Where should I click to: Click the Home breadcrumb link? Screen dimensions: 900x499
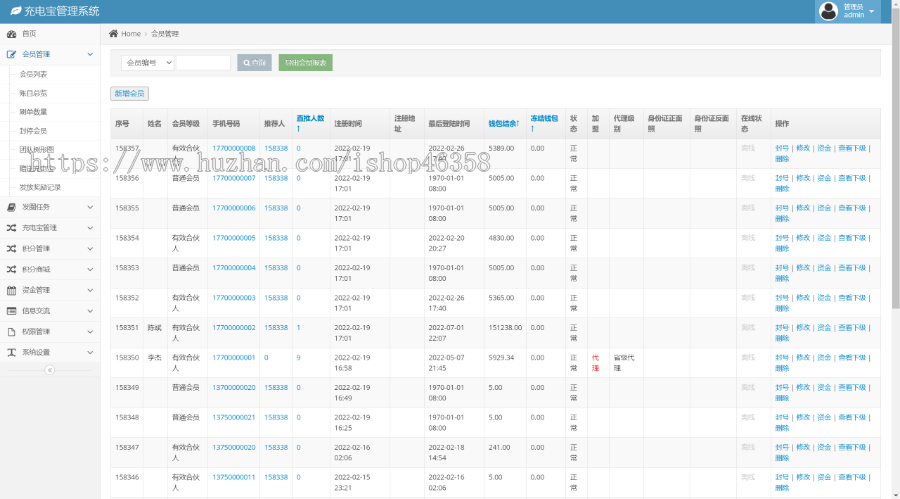click(x=131, y=34)
